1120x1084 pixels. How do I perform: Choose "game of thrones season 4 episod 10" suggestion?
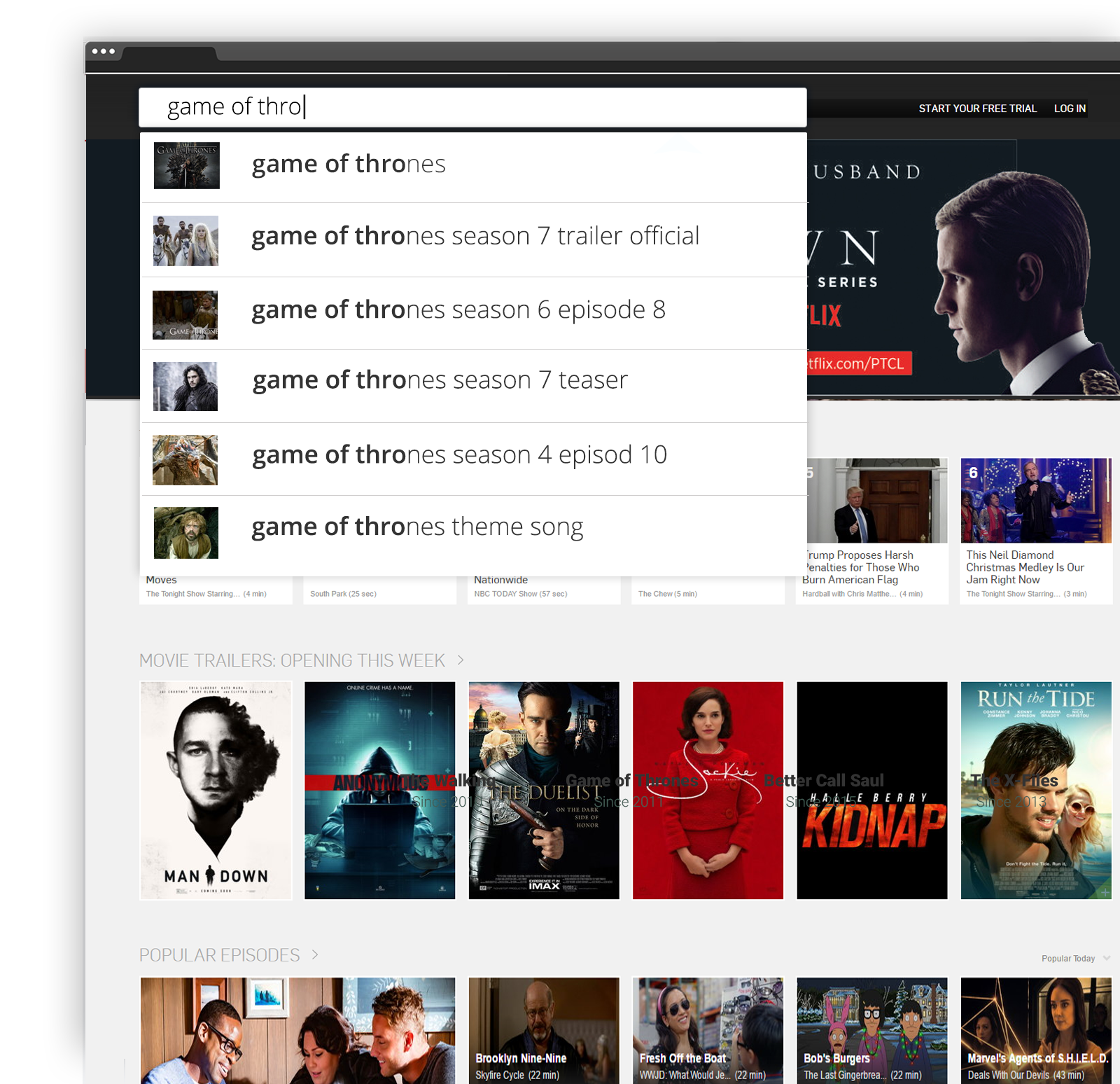tap(474, 459)
